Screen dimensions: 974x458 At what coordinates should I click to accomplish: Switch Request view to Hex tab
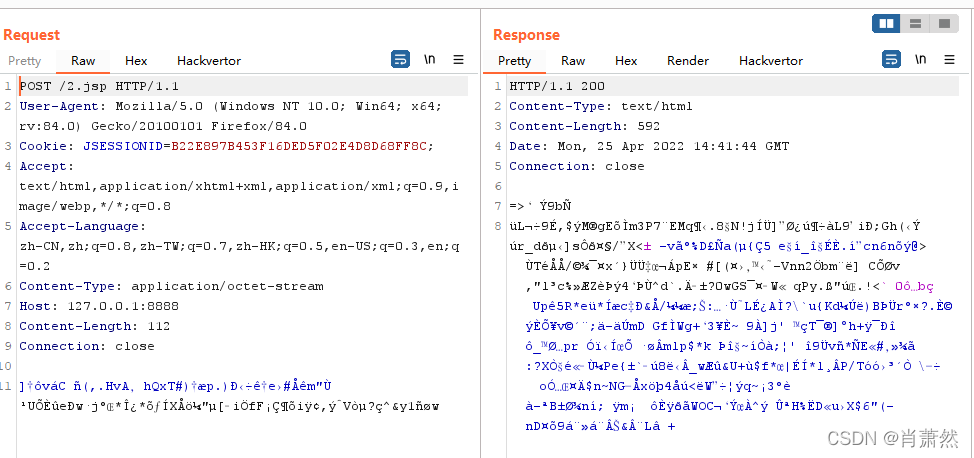[136, 61]
